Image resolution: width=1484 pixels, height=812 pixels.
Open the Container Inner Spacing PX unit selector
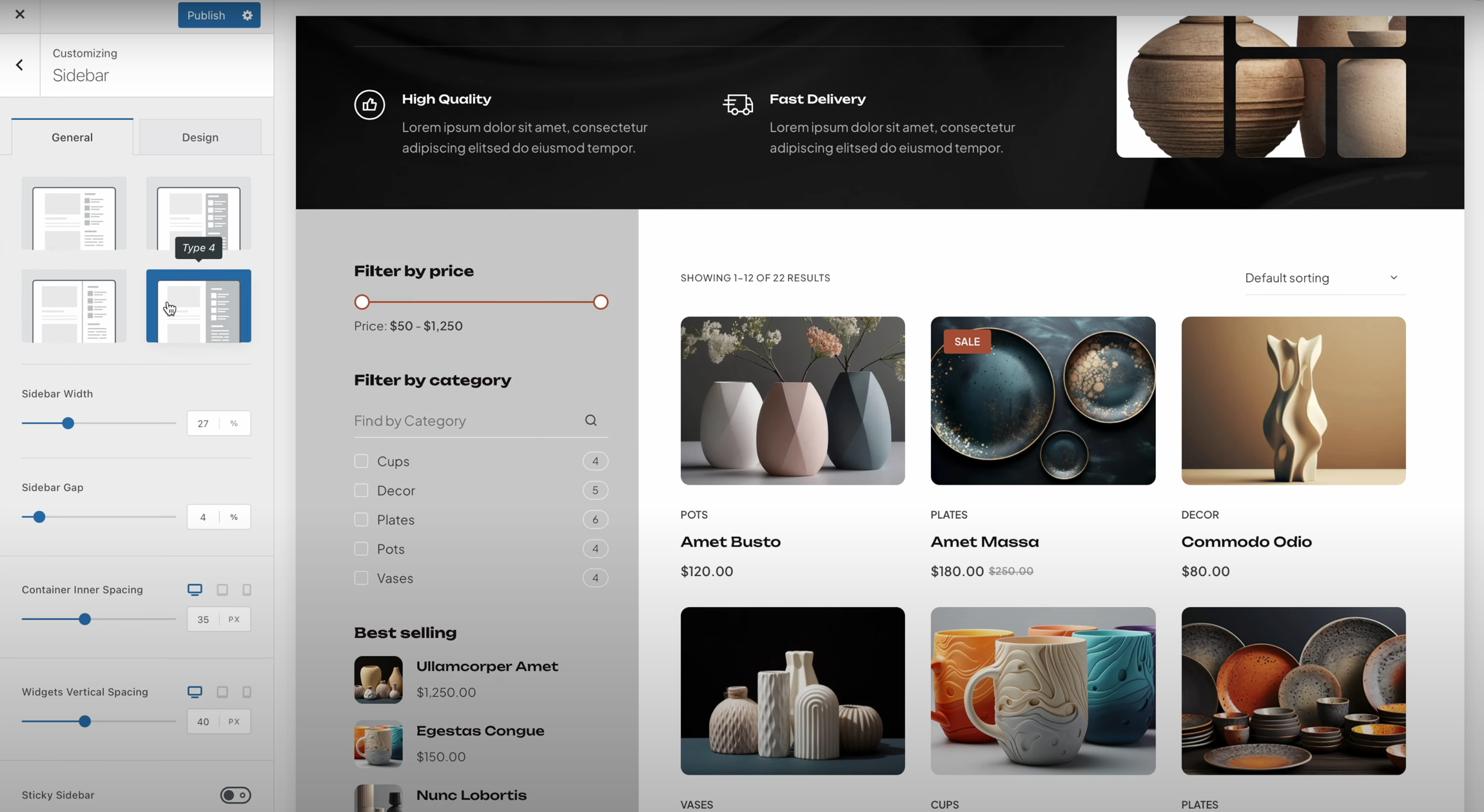pos(234,619)
